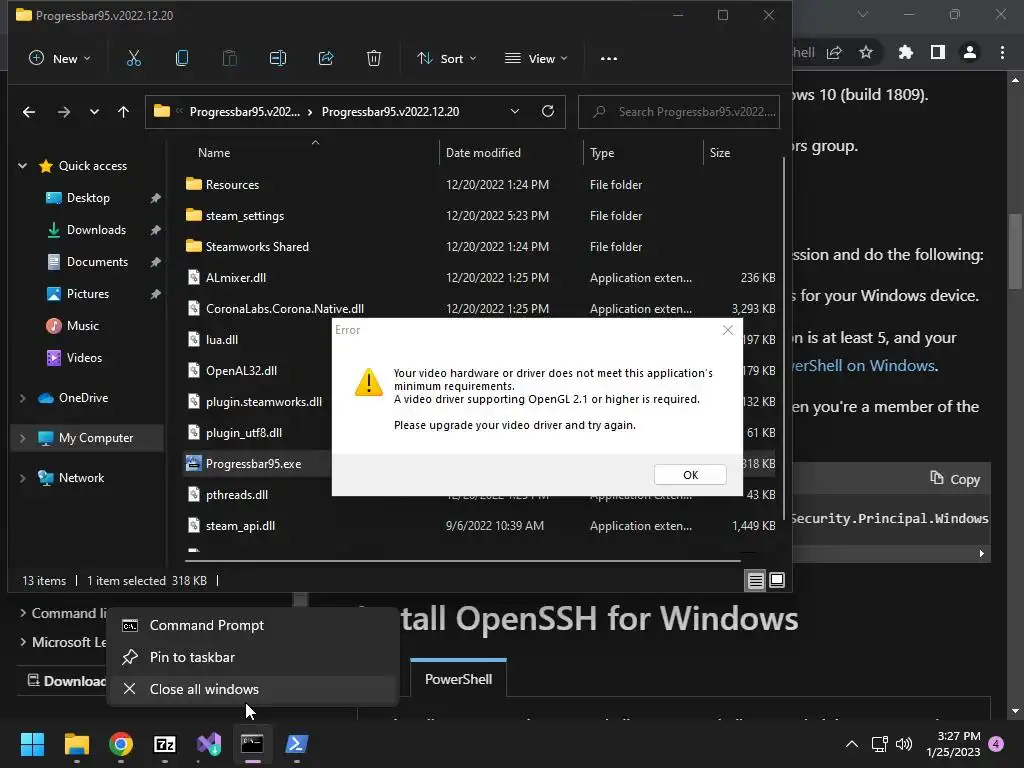Open the three-dots See more menu
The image size is (1024, 768).
(x=609, y=59)
